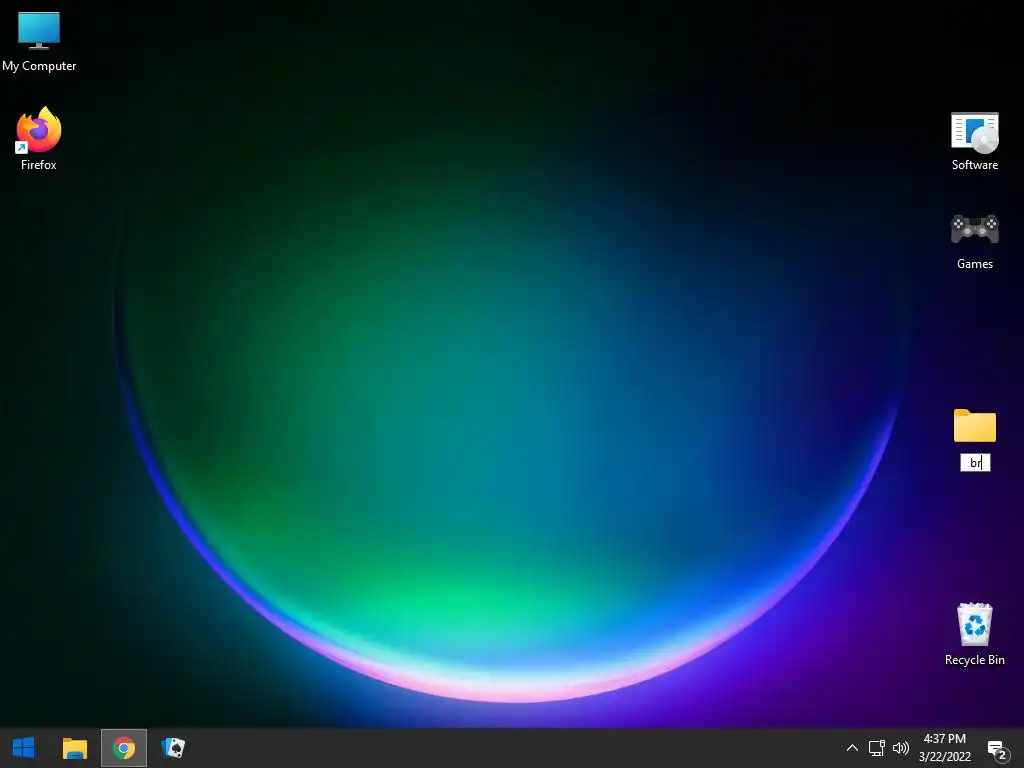This screenshot has height=768, width=1024.
Task: Open the volume speaker control
Action: click(901, 748)
